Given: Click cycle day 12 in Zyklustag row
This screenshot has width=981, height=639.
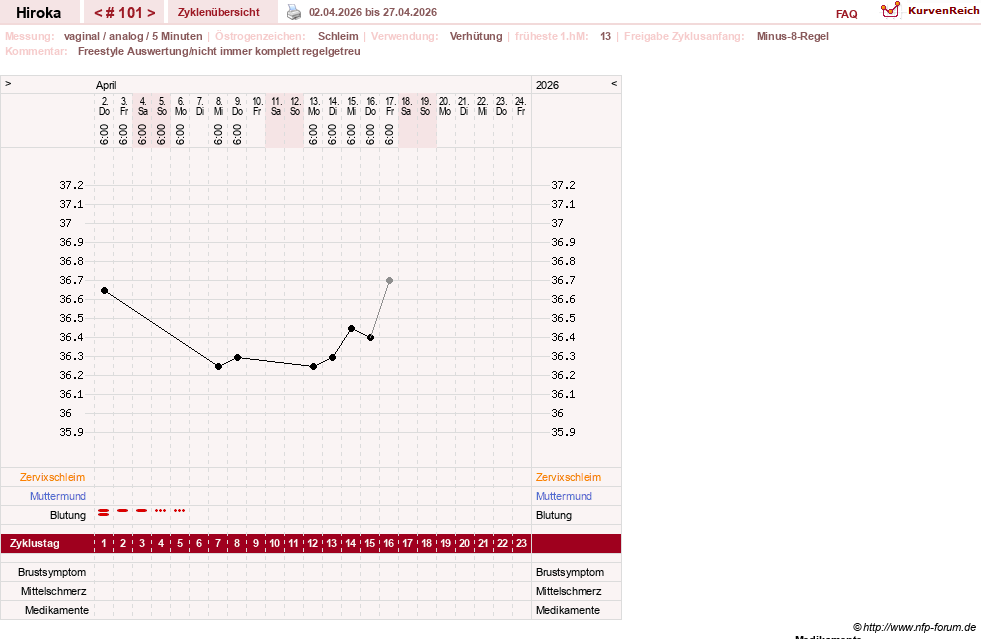Looking at the screenshot, I should coord(313,543).
